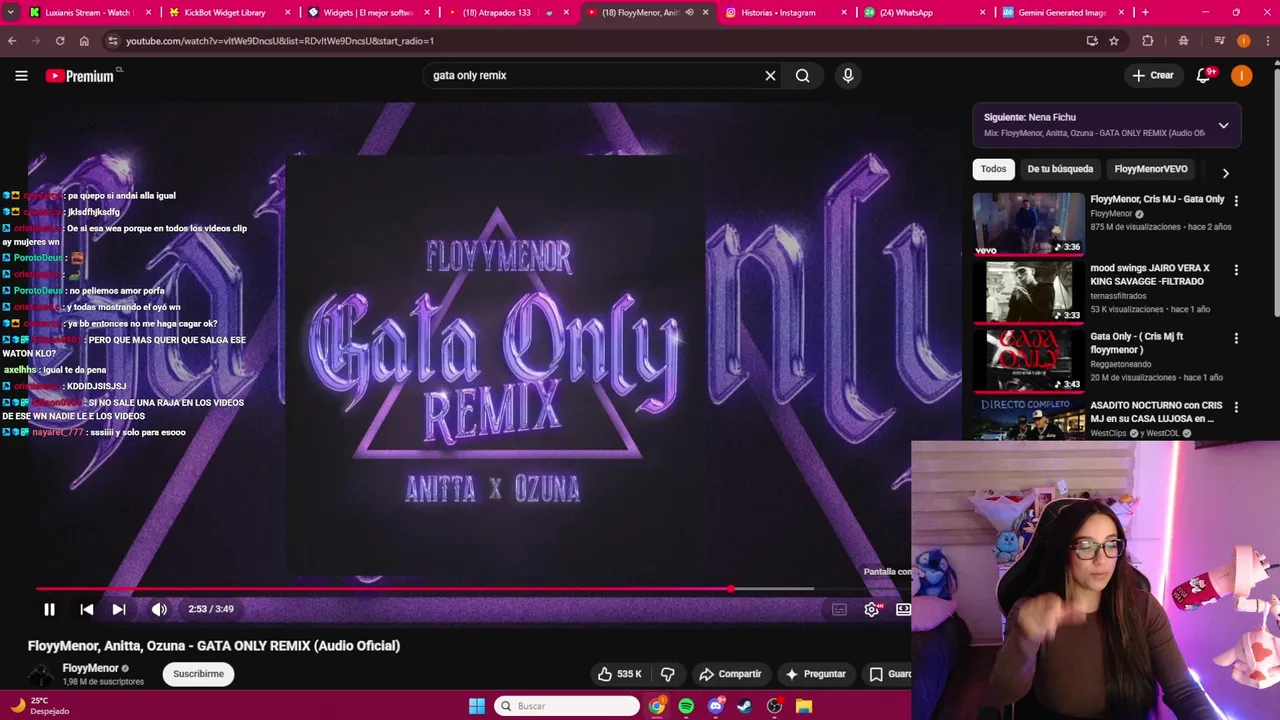The width and height of the screenshot is (1280, 720).
Task: Reload the page with refresh icon
Action: pyautogui.click(x=60, y=41)
